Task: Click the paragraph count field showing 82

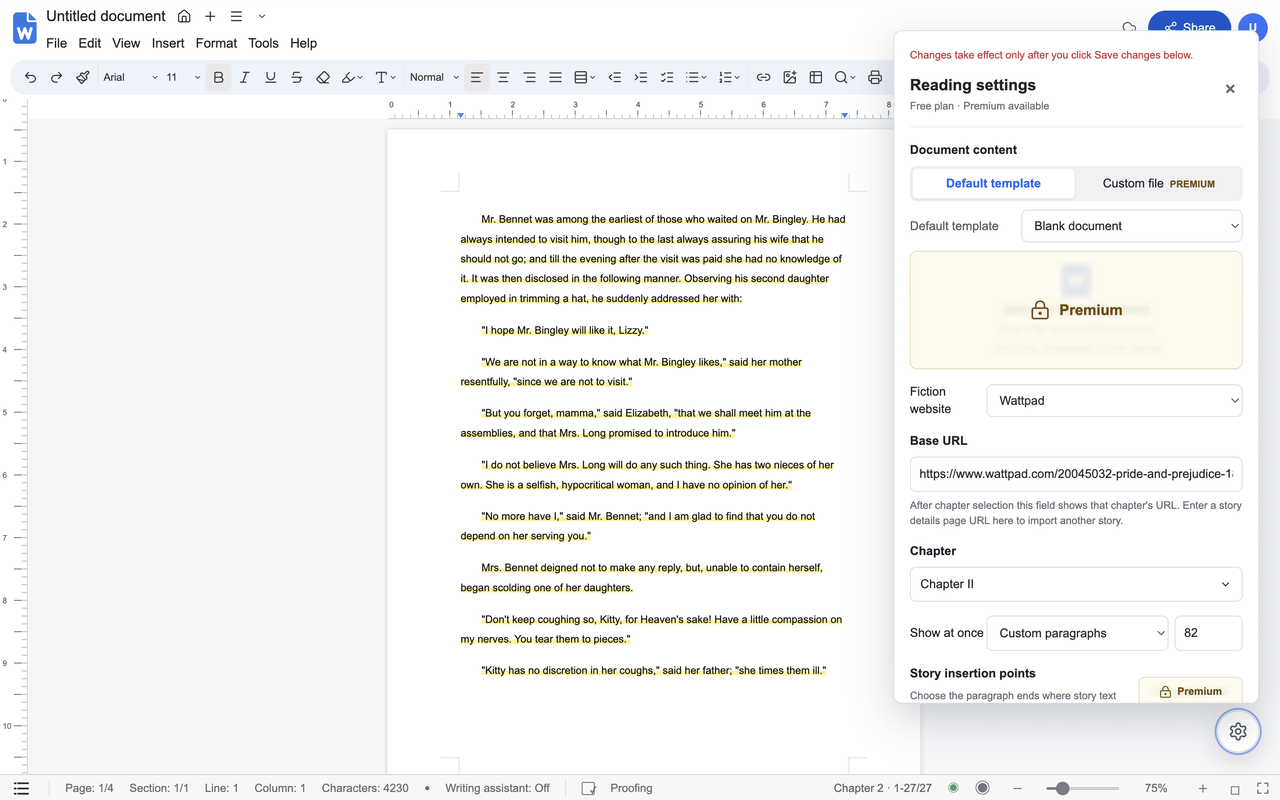Action: tap(1208, 633)
